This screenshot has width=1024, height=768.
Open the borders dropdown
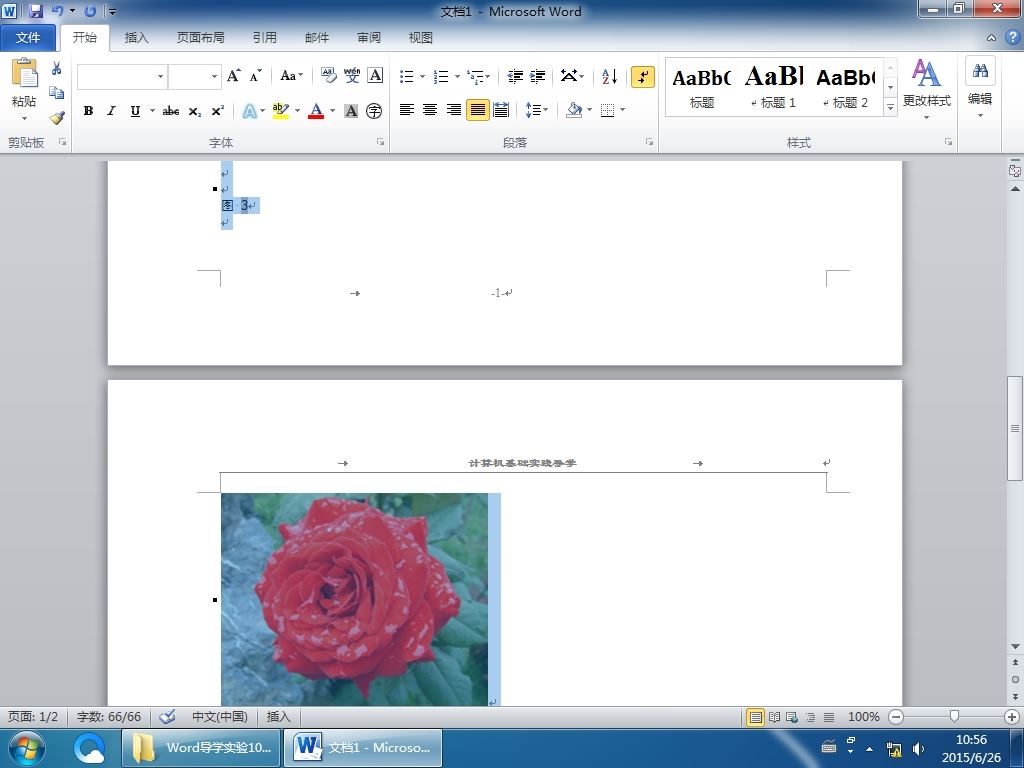tap(622, 110)
